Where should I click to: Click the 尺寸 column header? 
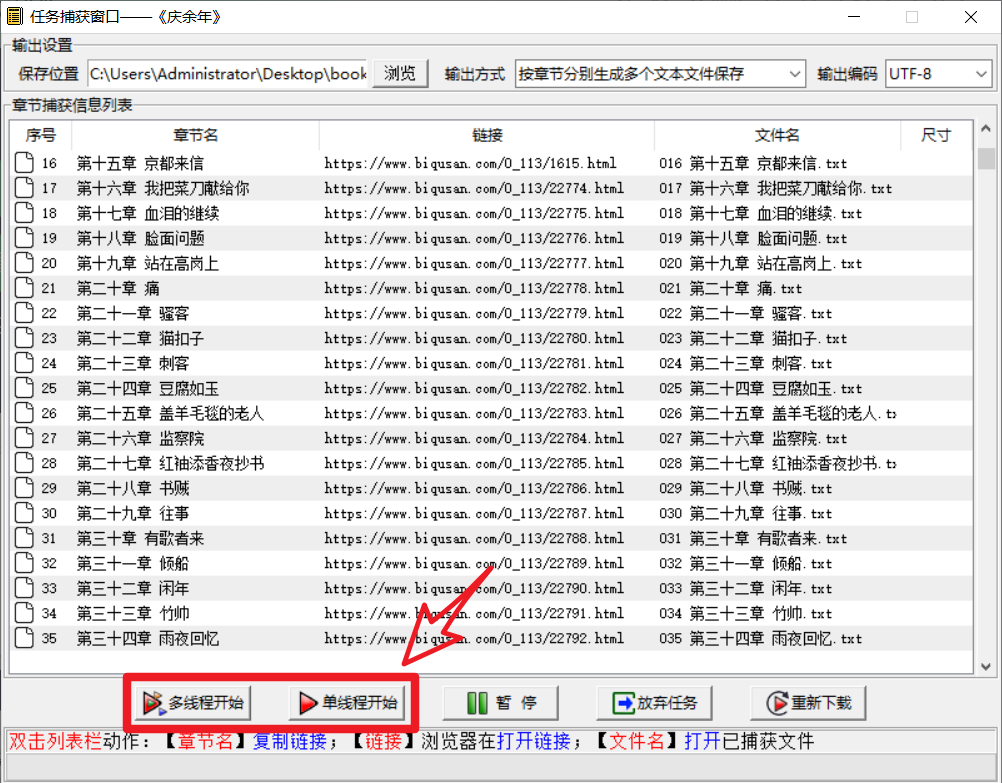(936, 135)
